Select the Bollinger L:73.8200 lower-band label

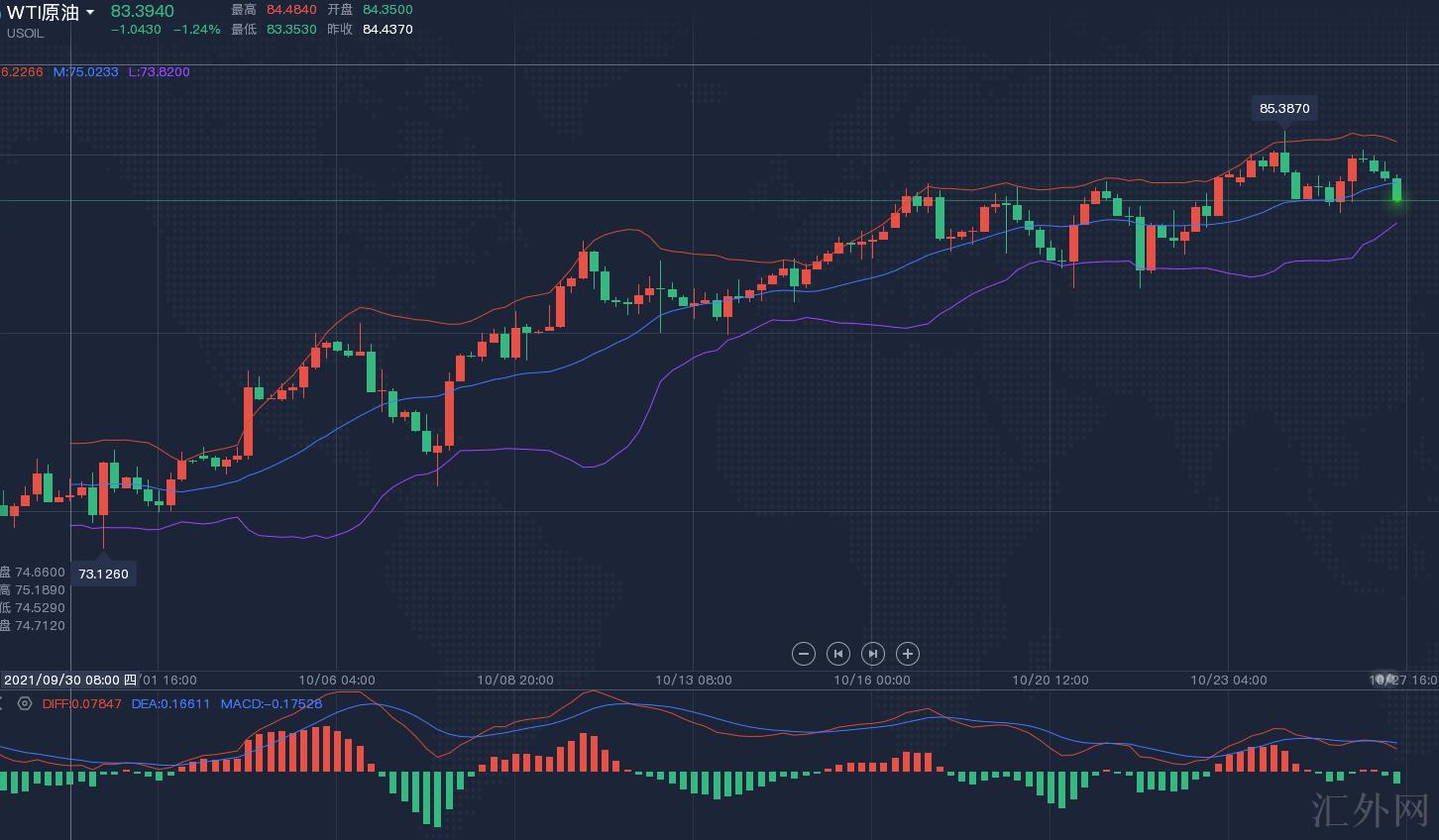click(159, 72)
